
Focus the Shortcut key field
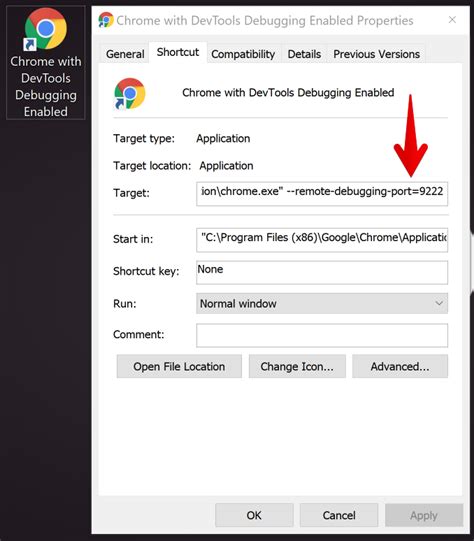322,272
